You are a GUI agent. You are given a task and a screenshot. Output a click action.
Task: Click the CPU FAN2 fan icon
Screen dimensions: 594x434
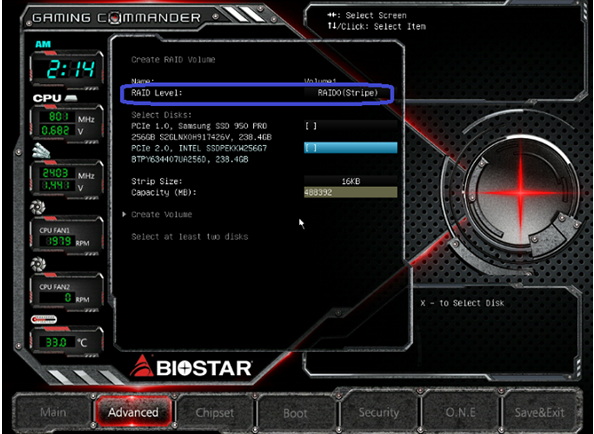click(38, 264)
